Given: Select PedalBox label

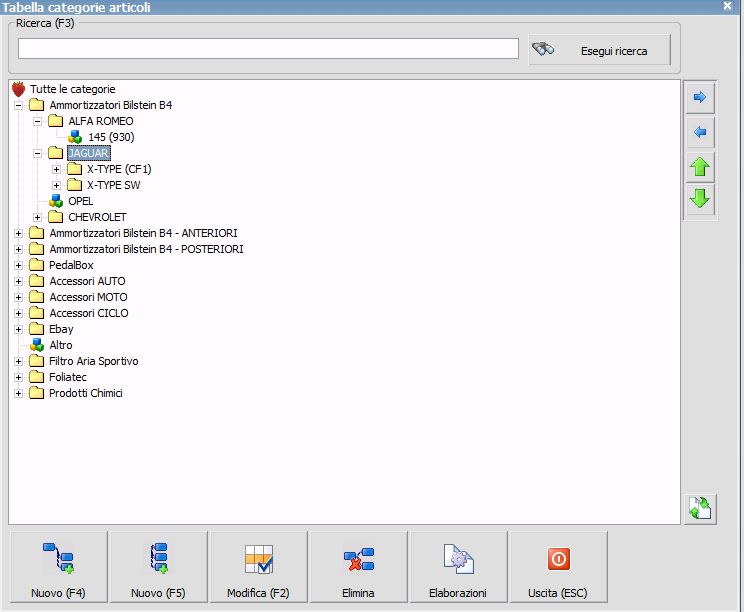Looking at the screenshot, I should [x=71, y=265].
